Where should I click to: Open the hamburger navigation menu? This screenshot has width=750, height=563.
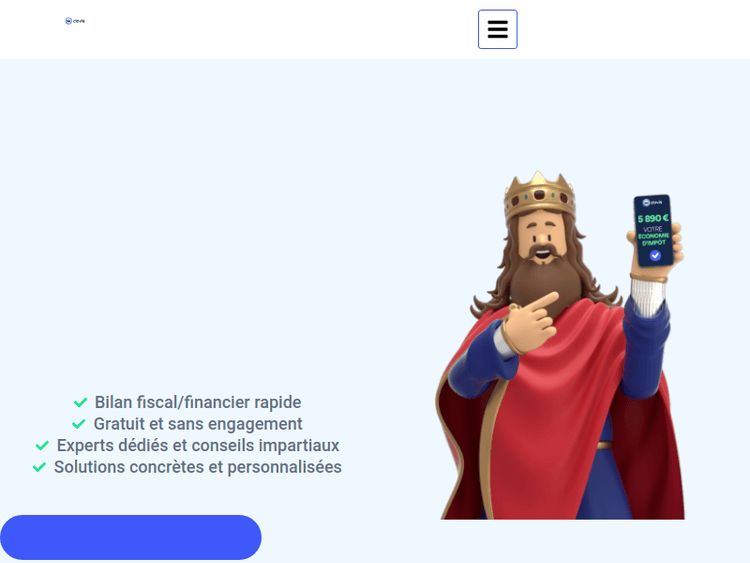497,29
